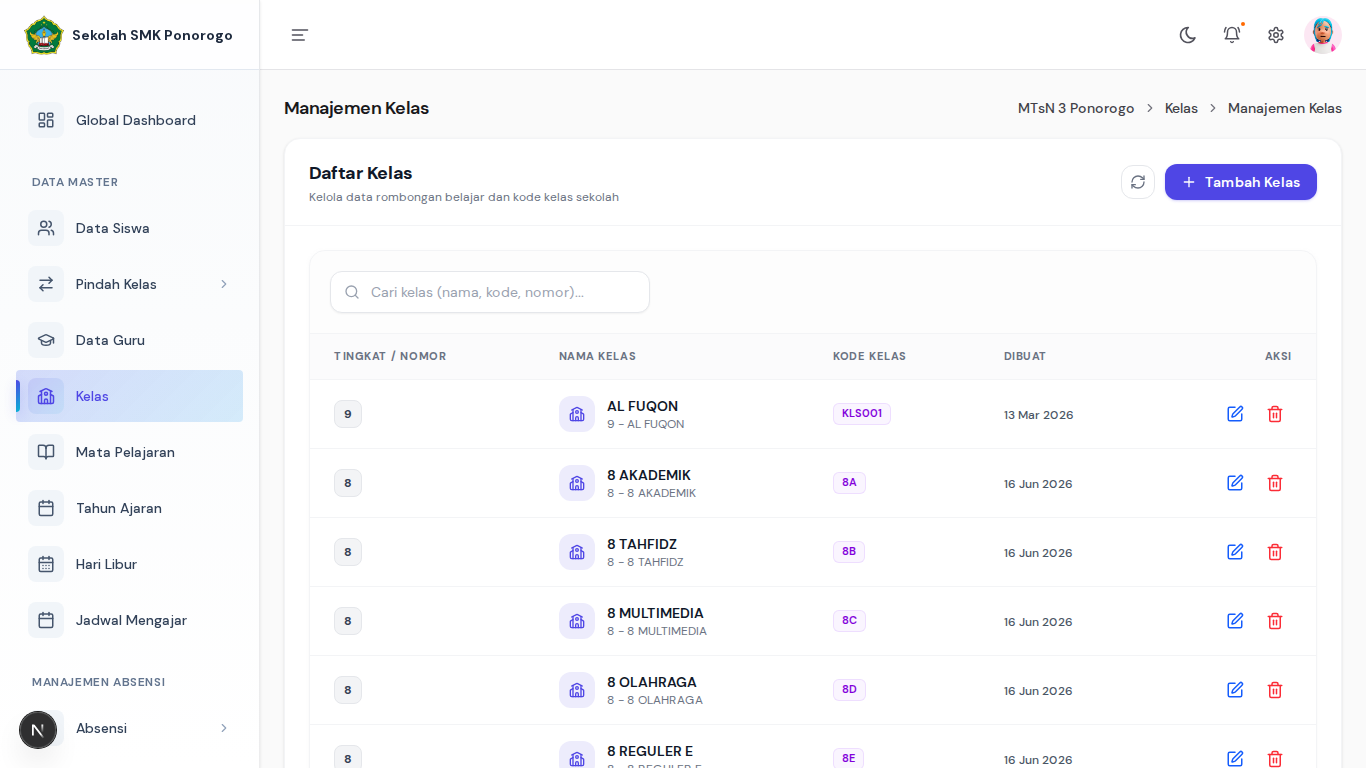Click MTsN 3 Ponorogo breadcrumb
The width and height of the screenshot is (1366, 768).
click(1076, 108)
